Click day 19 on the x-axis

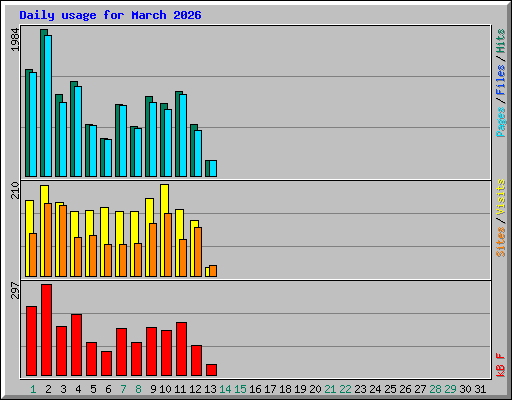pyautogui.click(x=300, y=389)
